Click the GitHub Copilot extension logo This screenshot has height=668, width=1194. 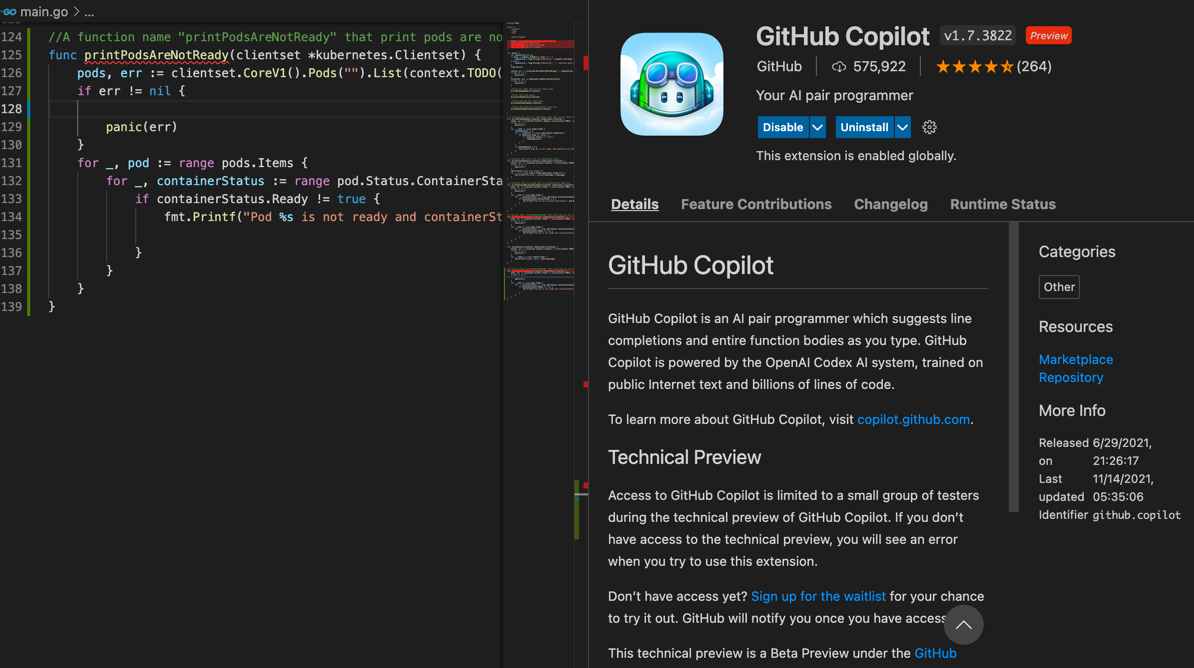coord(671,84)
